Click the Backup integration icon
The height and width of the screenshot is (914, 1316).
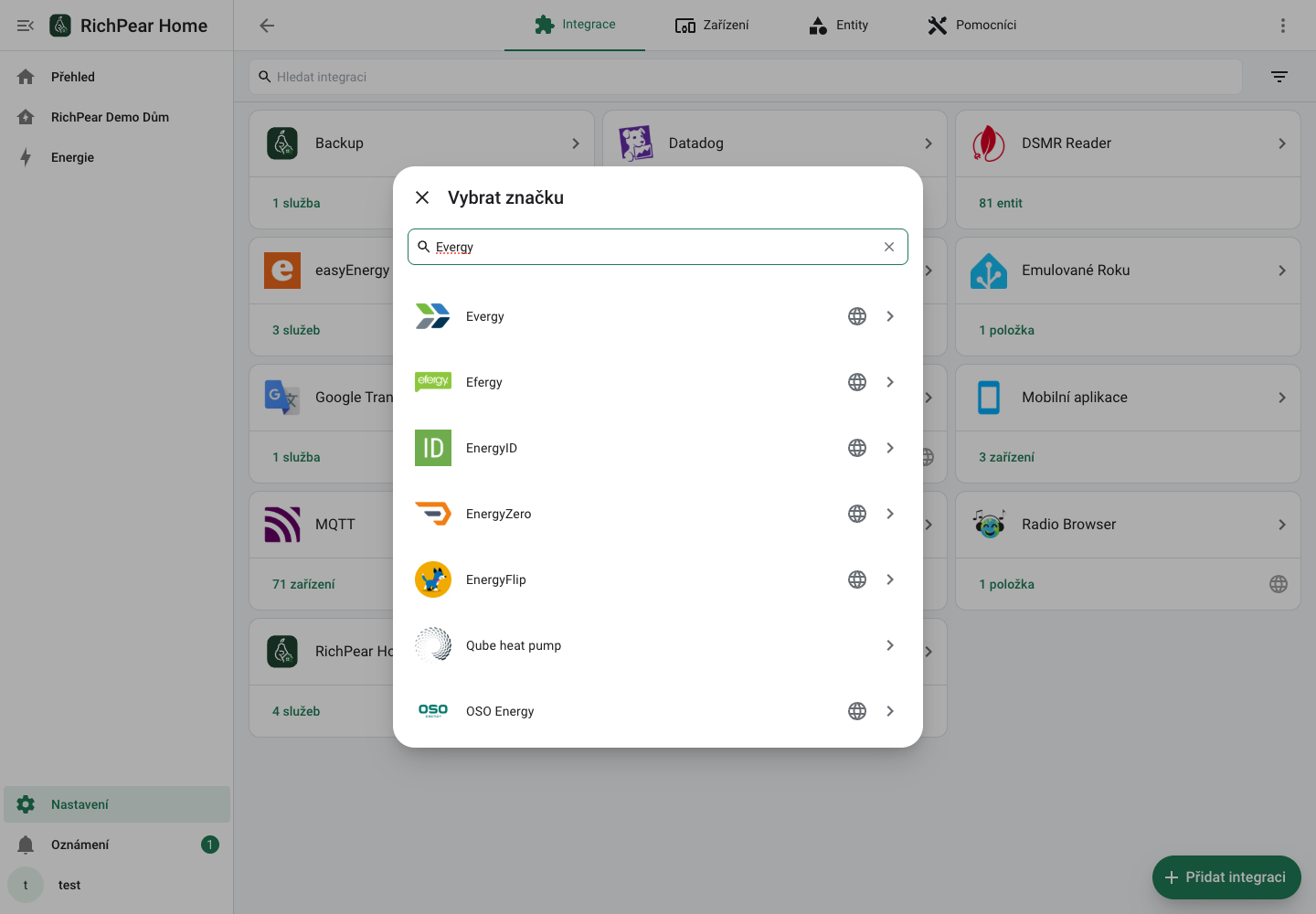[x=282, y=143]
